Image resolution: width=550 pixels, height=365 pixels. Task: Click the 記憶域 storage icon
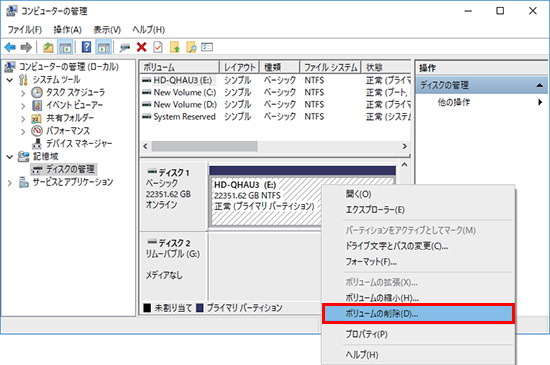24,156
